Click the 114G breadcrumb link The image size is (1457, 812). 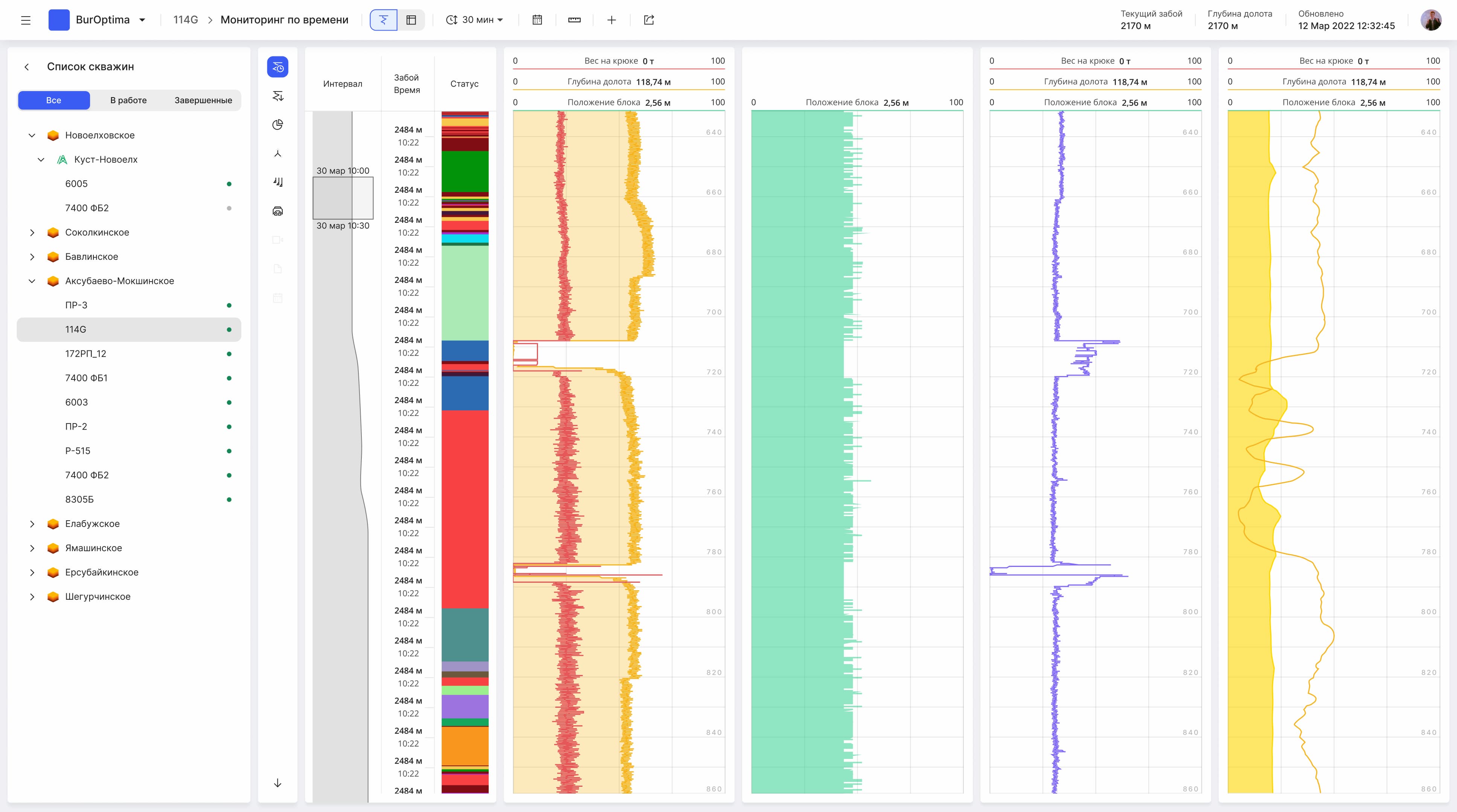click(185, 20)
